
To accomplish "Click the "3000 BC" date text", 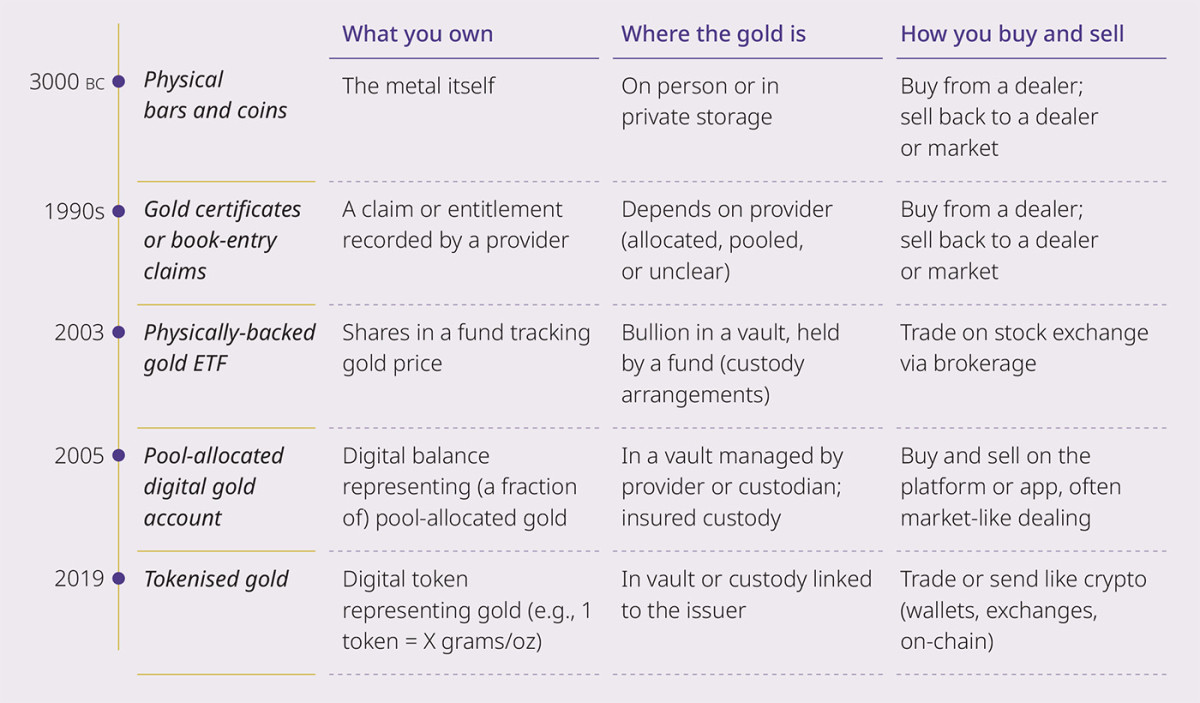I will (x=67, y=82).
